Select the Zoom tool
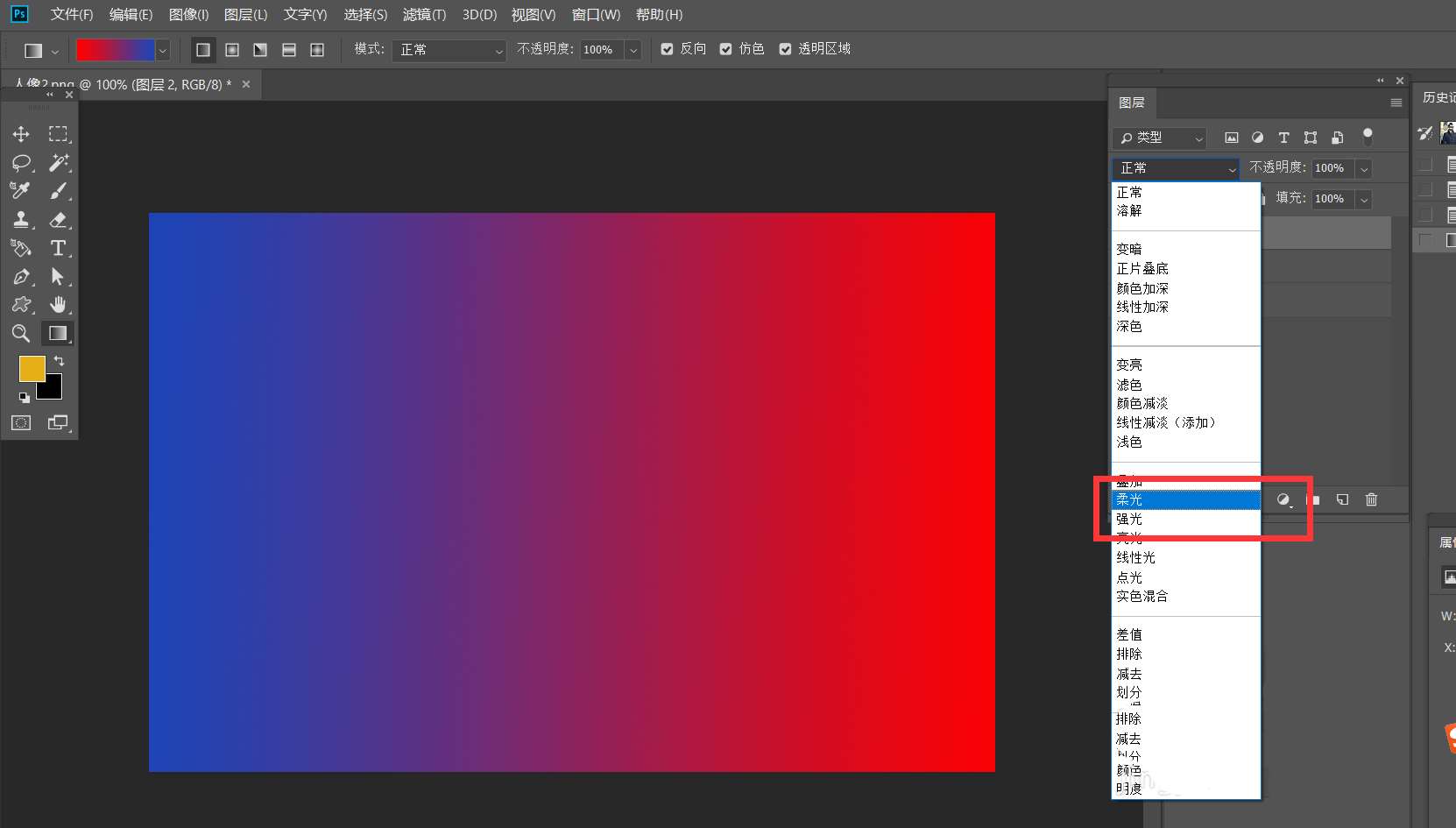The height and width of the screenshot is (828, 1456). 21,333
